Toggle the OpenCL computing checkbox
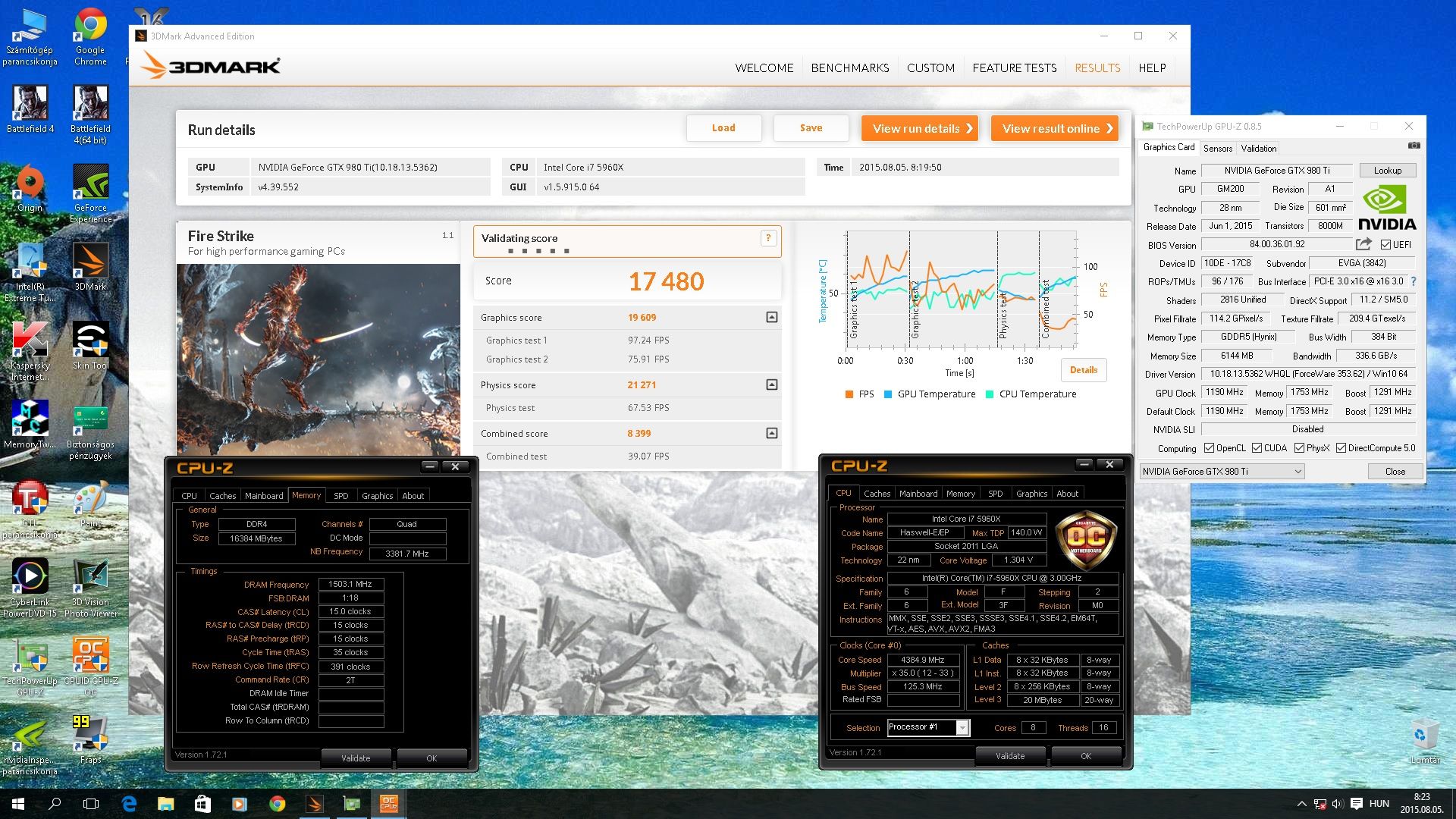The image size is (1456, 819). pos(1209,448)
